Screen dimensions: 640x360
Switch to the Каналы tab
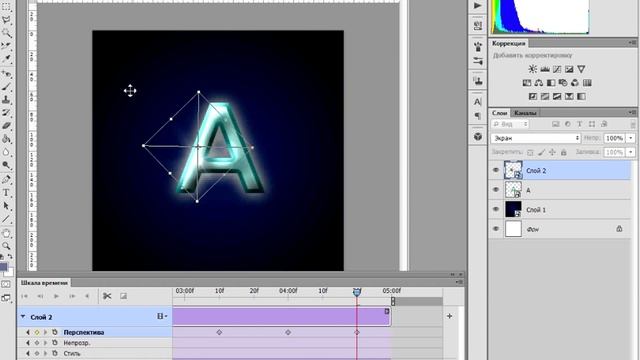[525, 113]
